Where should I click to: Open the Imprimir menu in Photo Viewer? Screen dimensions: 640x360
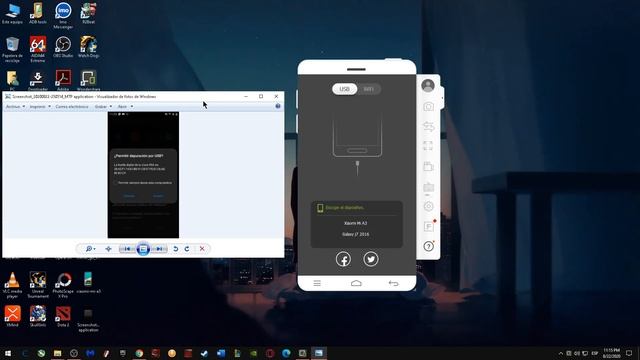[x=40, y=107]
